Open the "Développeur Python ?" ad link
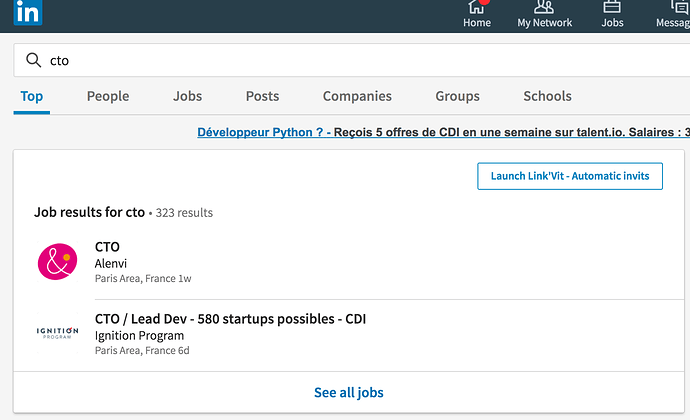 (x=263, y=132)
